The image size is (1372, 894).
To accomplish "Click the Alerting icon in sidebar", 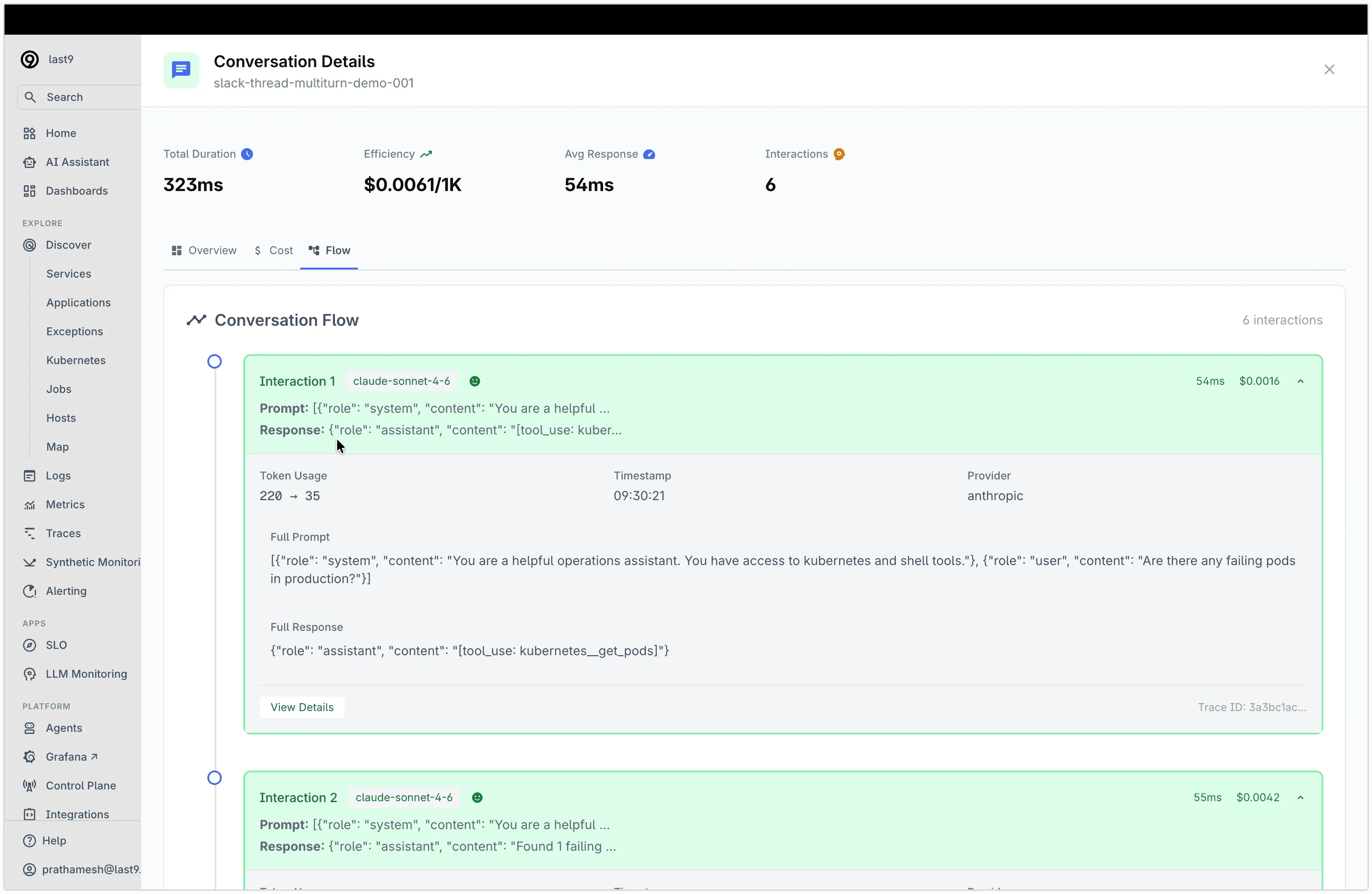I will tap(29, 591).
